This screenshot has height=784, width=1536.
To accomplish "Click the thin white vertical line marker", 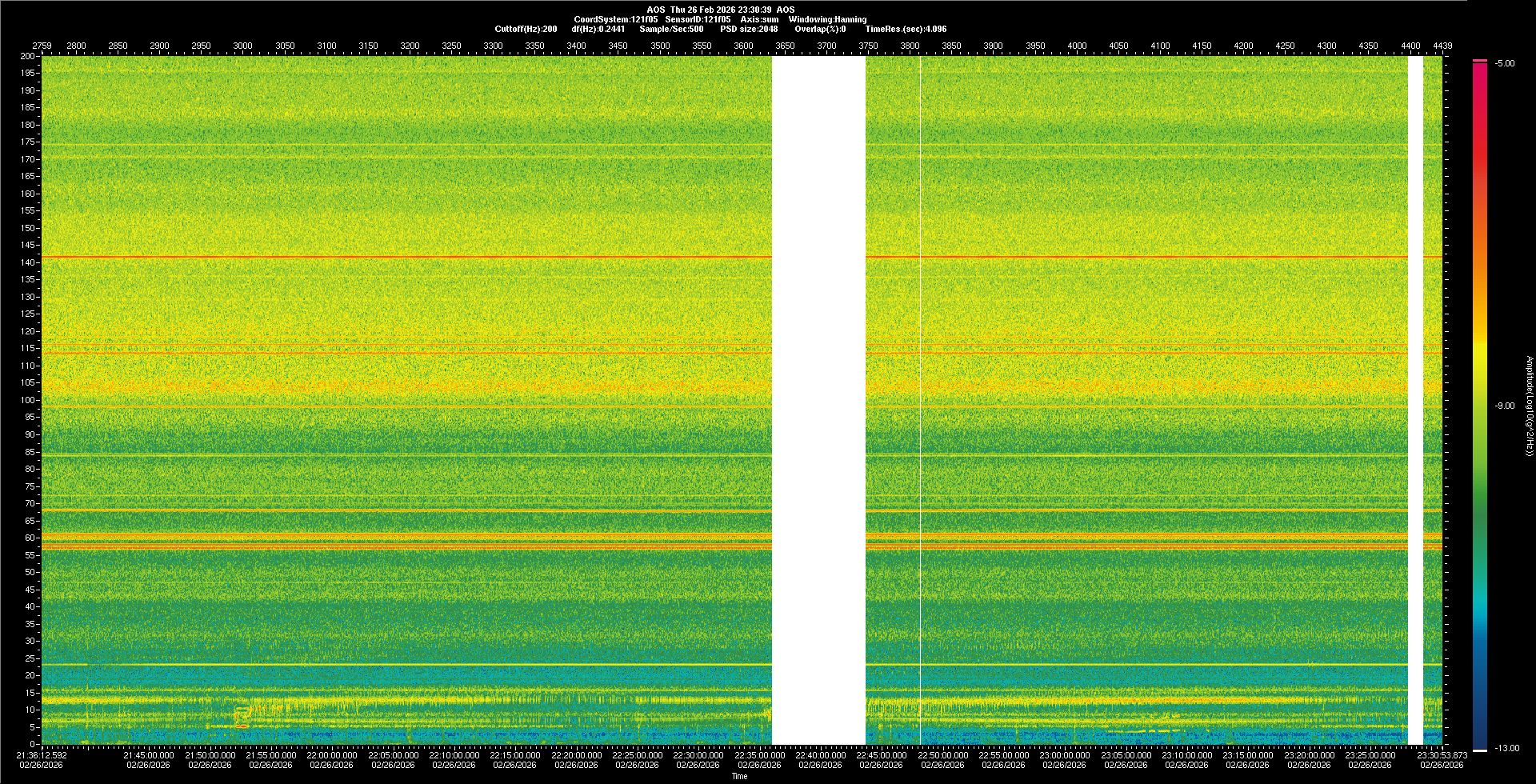I will [920, 400].
